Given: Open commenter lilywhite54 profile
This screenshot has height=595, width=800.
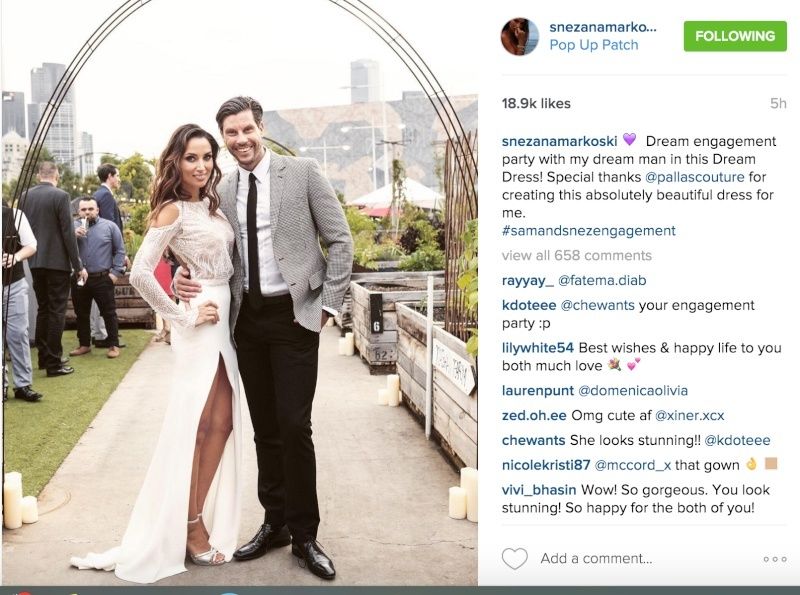Looking at the screenshot, I should coord(538,348).
